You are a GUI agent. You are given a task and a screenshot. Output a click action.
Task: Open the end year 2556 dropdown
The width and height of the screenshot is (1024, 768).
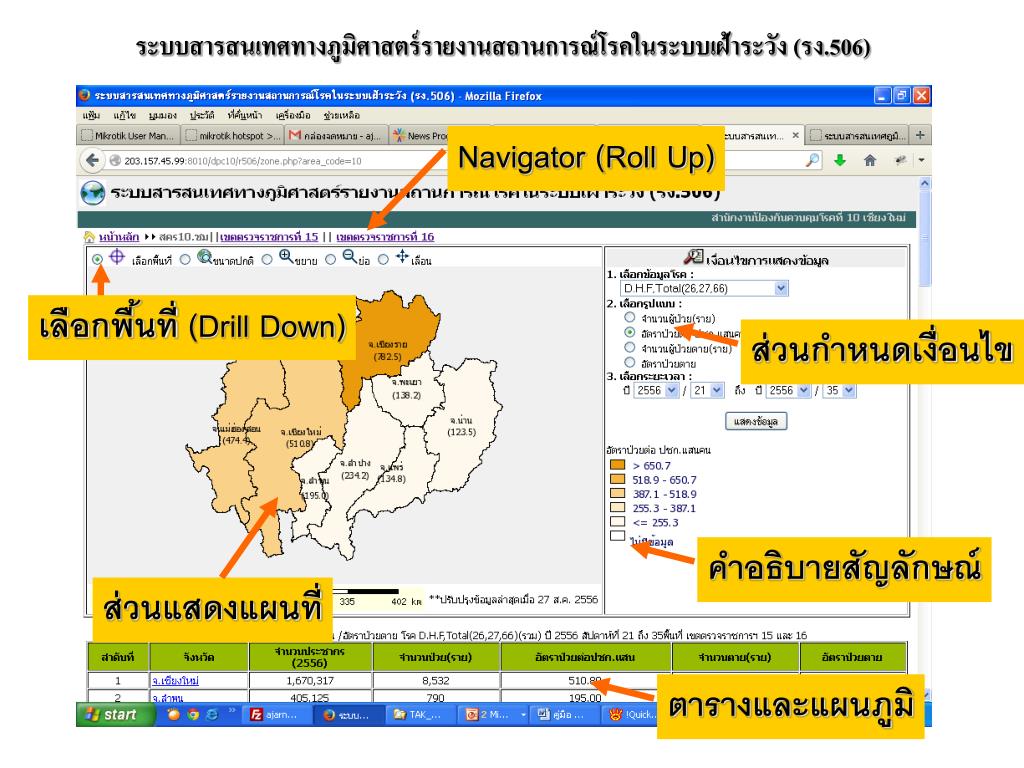788,391
